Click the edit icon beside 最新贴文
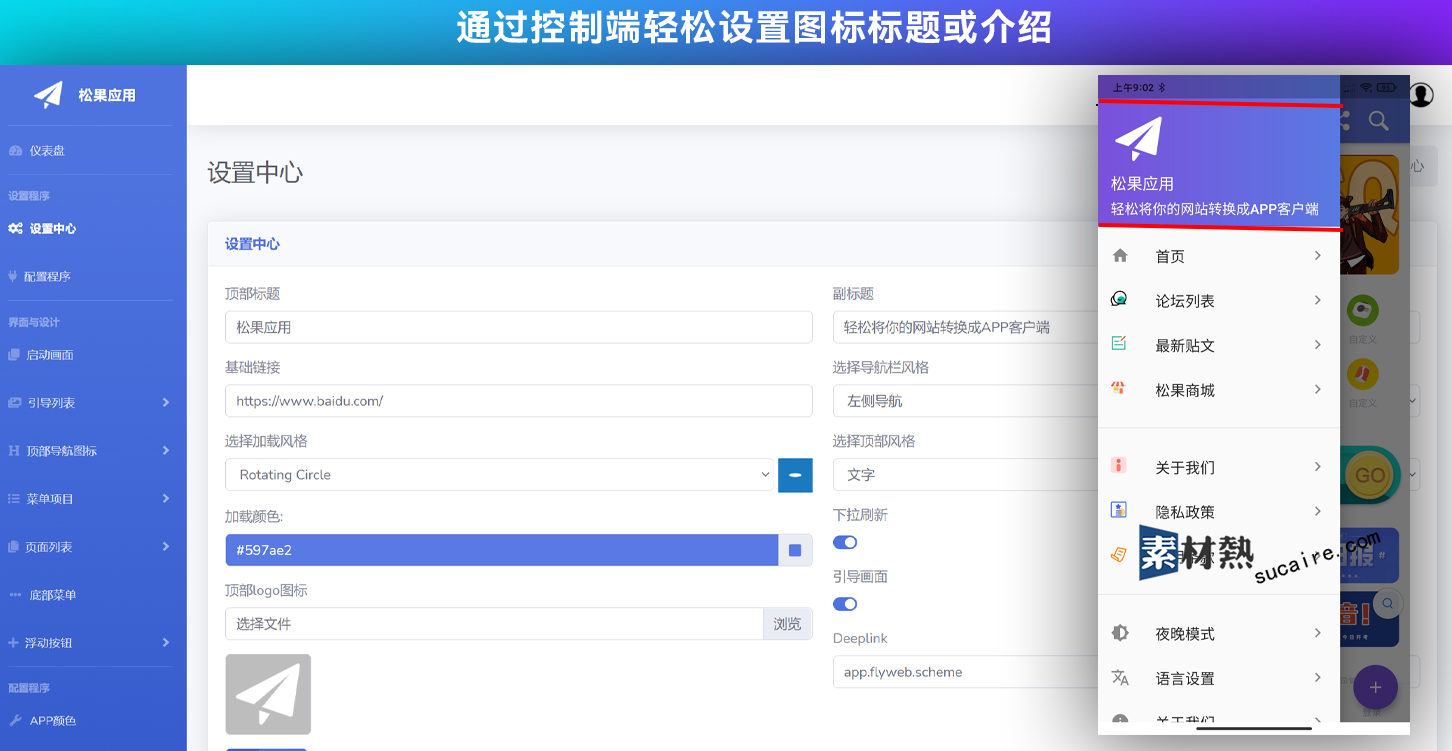The width and height of the screenshot is (1452, 751). coord(1120,344)
